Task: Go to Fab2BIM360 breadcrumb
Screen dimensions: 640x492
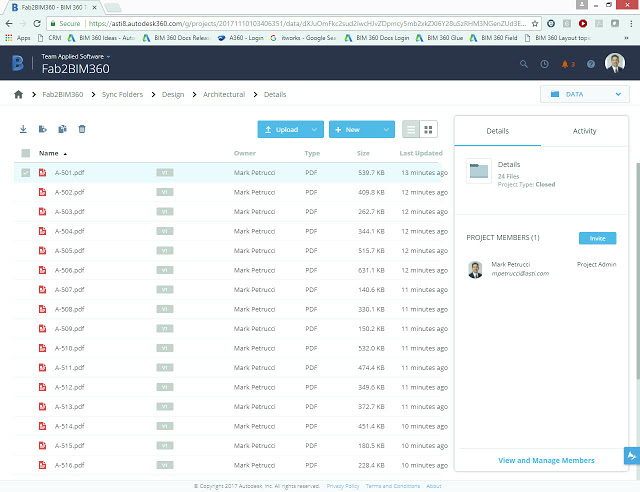Action: click(63, 94)
